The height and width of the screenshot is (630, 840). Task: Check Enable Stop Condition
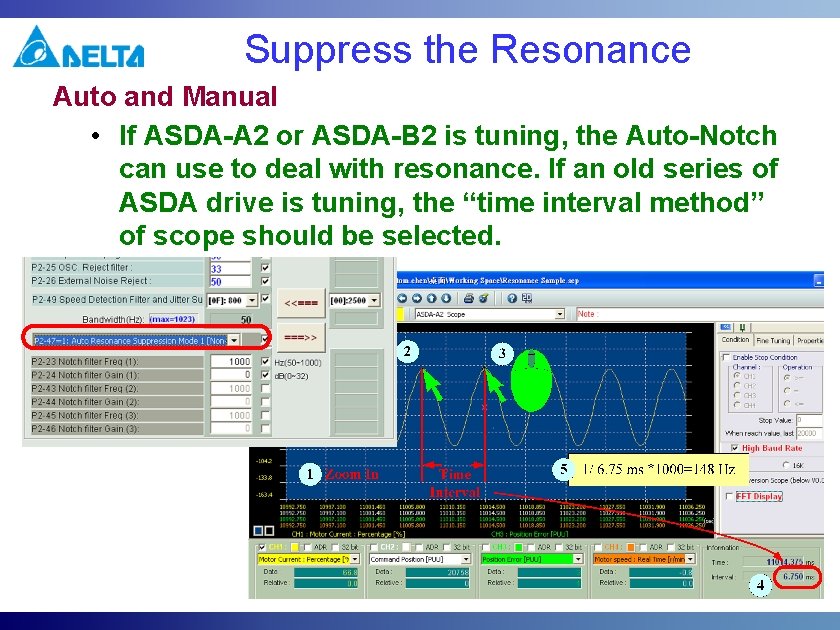(x=726, y=357)
